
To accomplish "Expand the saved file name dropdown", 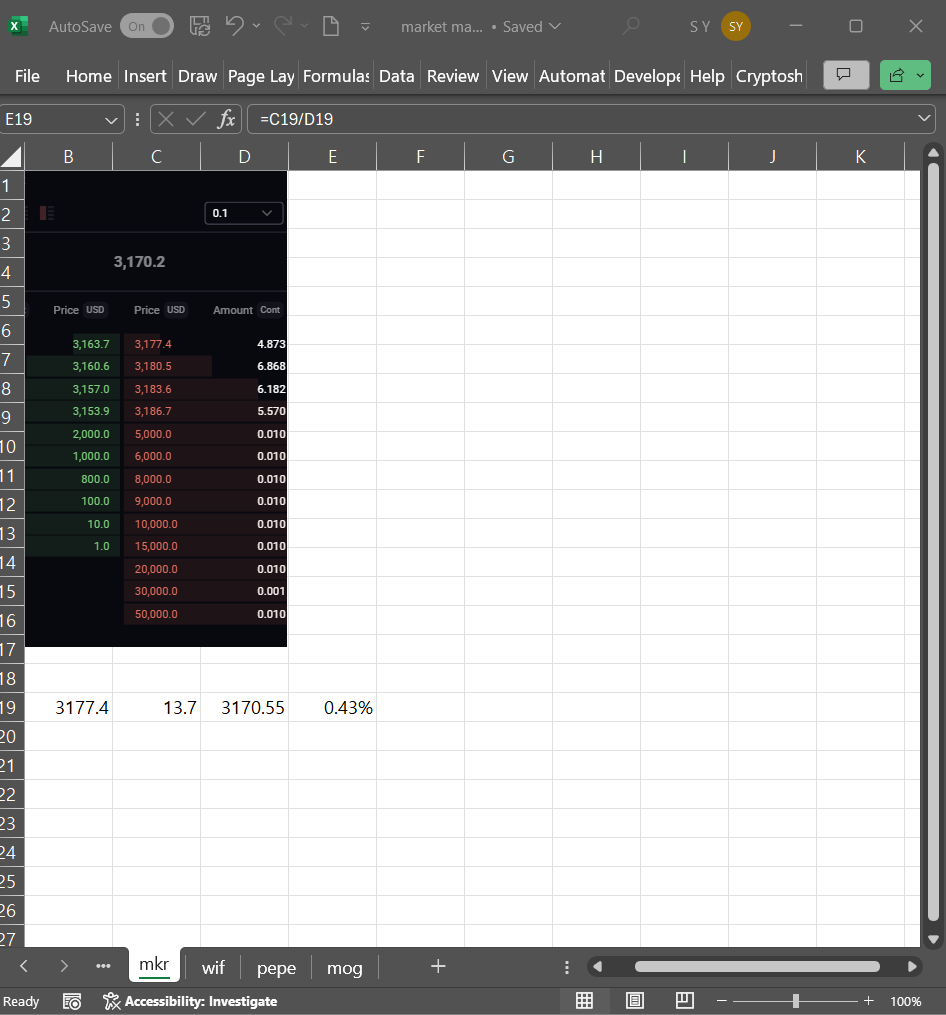I will 555,27.
